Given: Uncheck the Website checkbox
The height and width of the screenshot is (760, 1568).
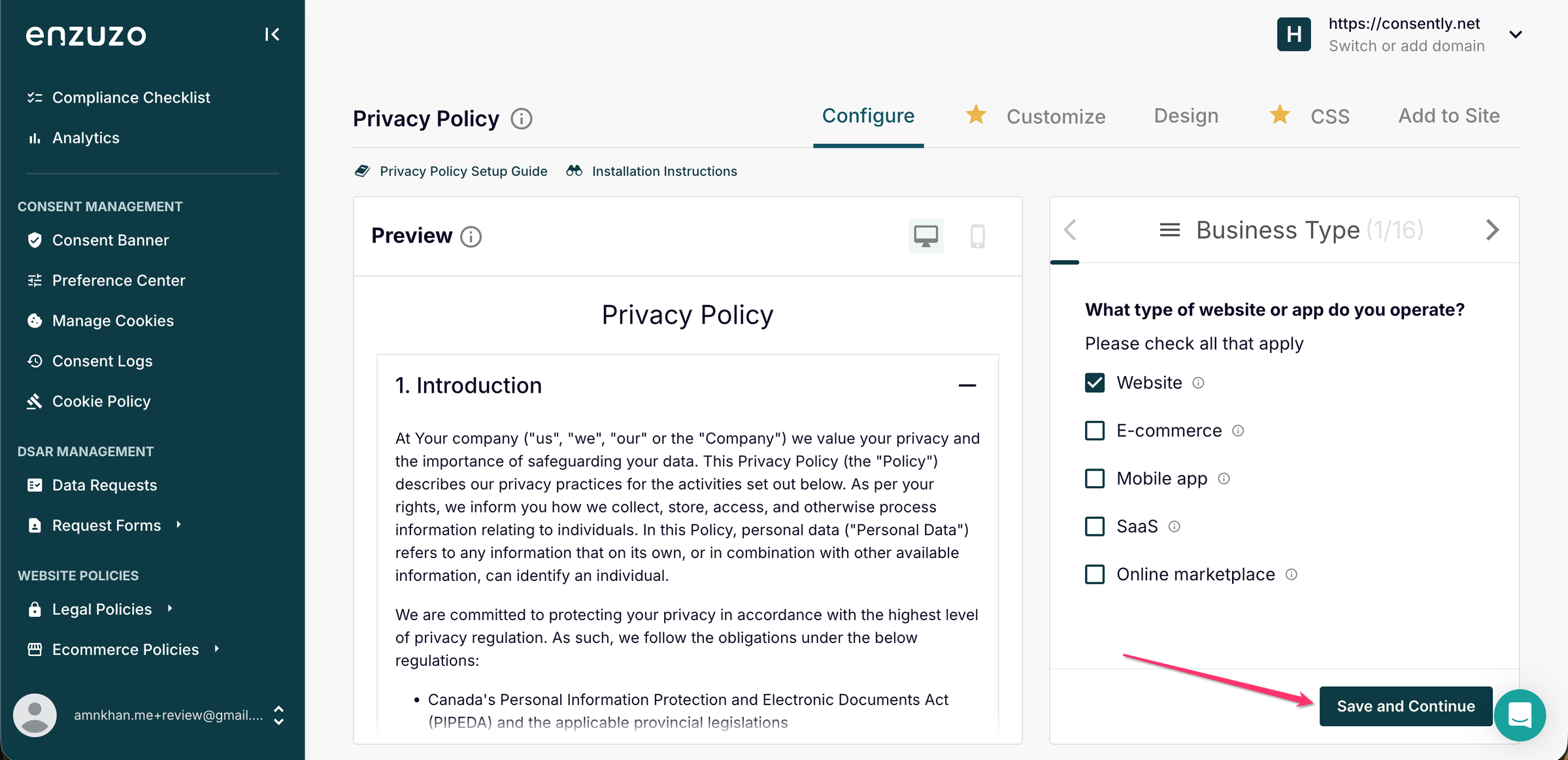Looking at the screenshot, I should coord(1094,382).
